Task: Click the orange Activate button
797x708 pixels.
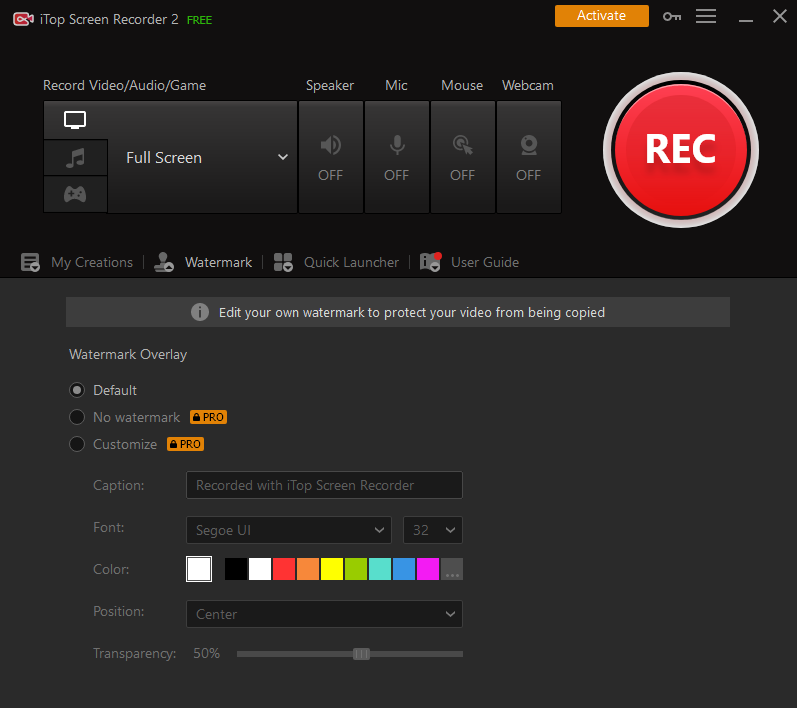Action: pos(601,16)
